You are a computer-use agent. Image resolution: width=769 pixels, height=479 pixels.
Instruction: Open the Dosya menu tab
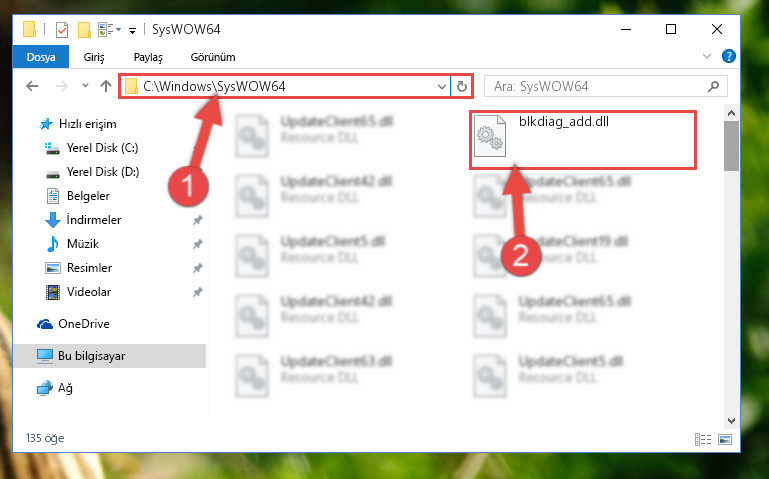(x=41, y=57)
